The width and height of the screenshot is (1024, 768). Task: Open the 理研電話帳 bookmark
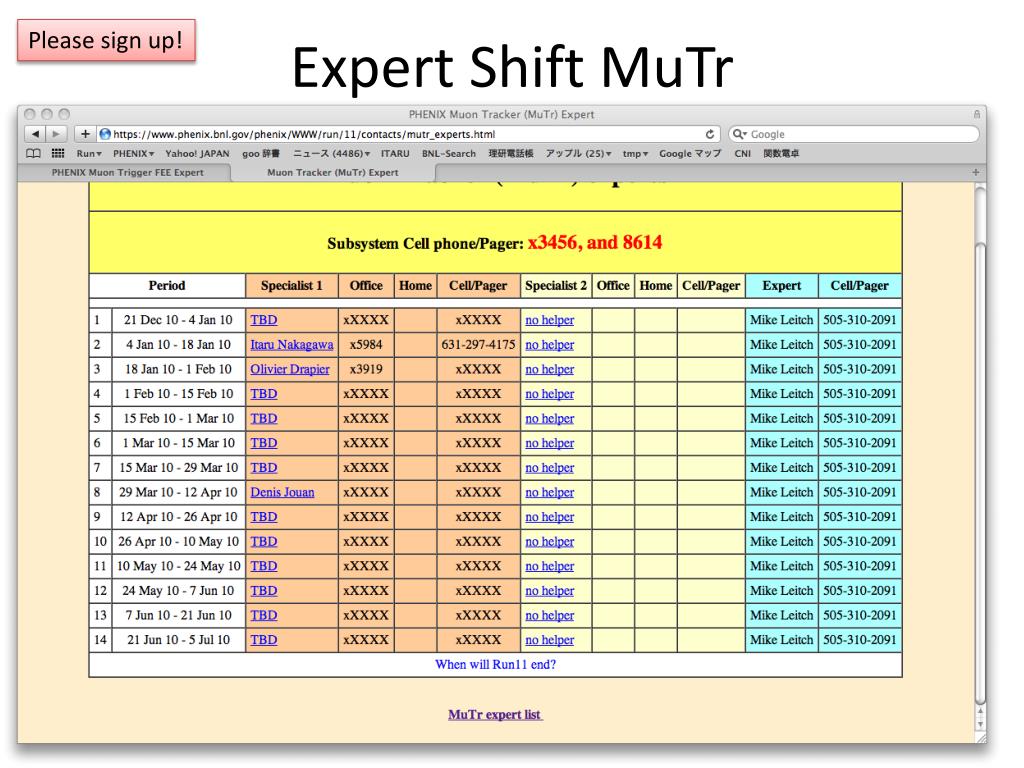tap(511, 153)
